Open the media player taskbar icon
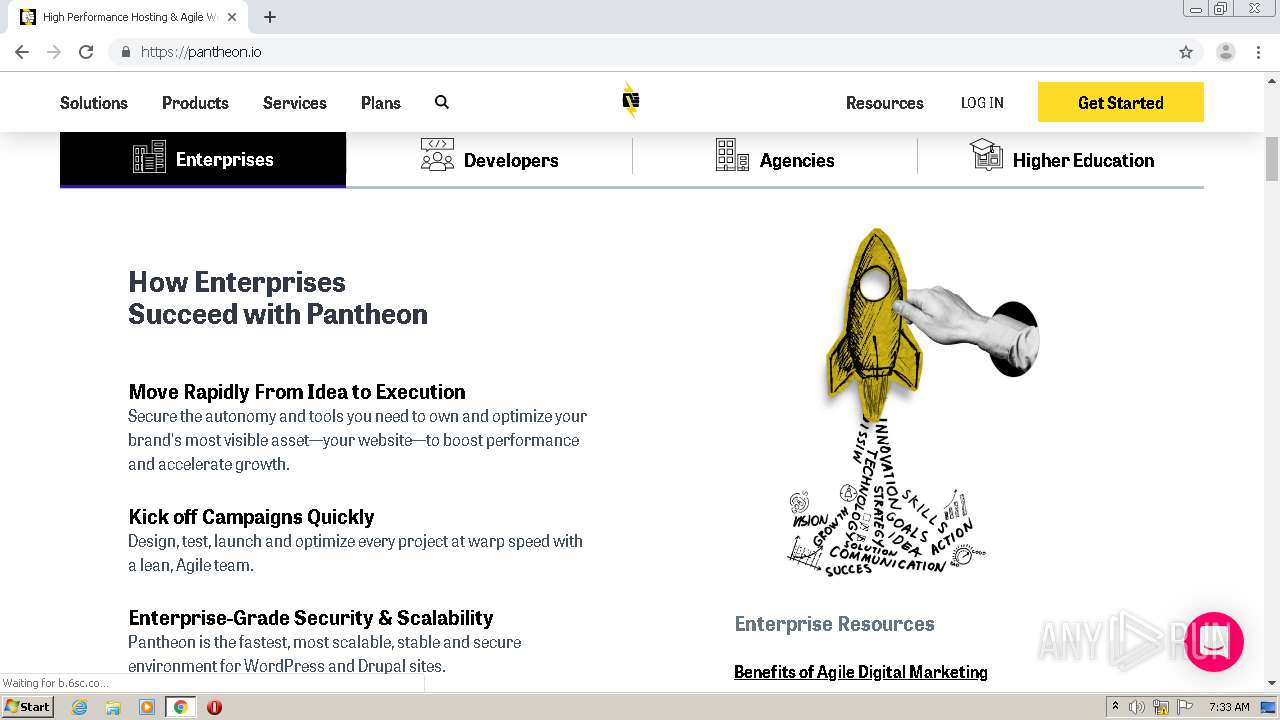Image resolution: width=1280 pixels, height=720 pixels. (147, 707)
